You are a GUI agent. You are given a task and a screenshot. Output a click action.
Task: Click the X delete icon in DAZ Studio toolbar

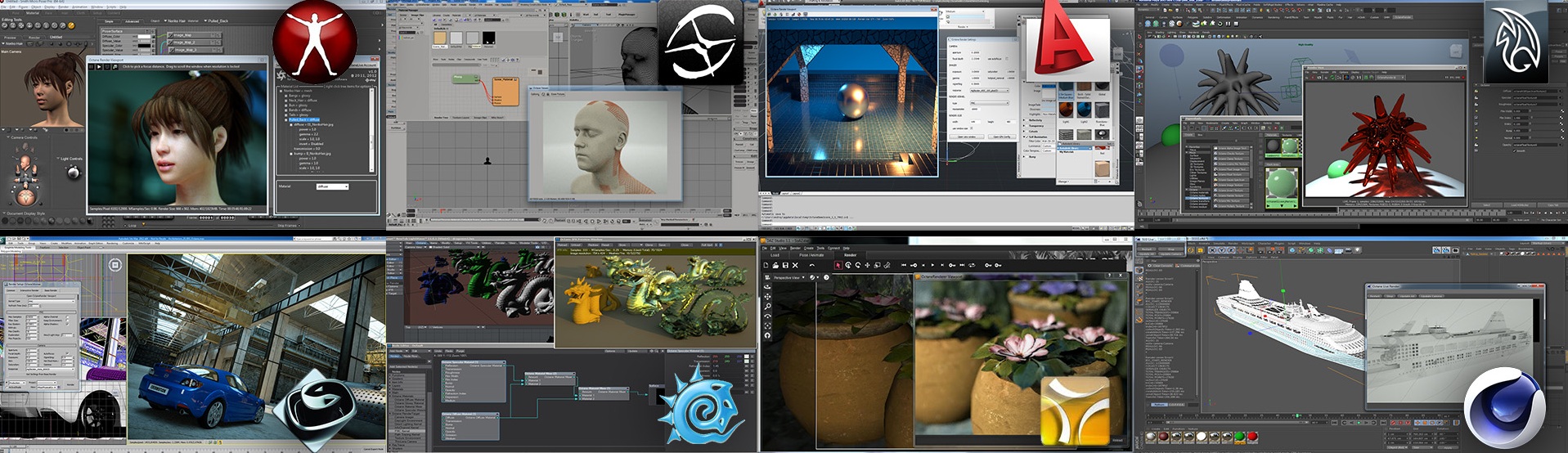(x=795, y=265)
